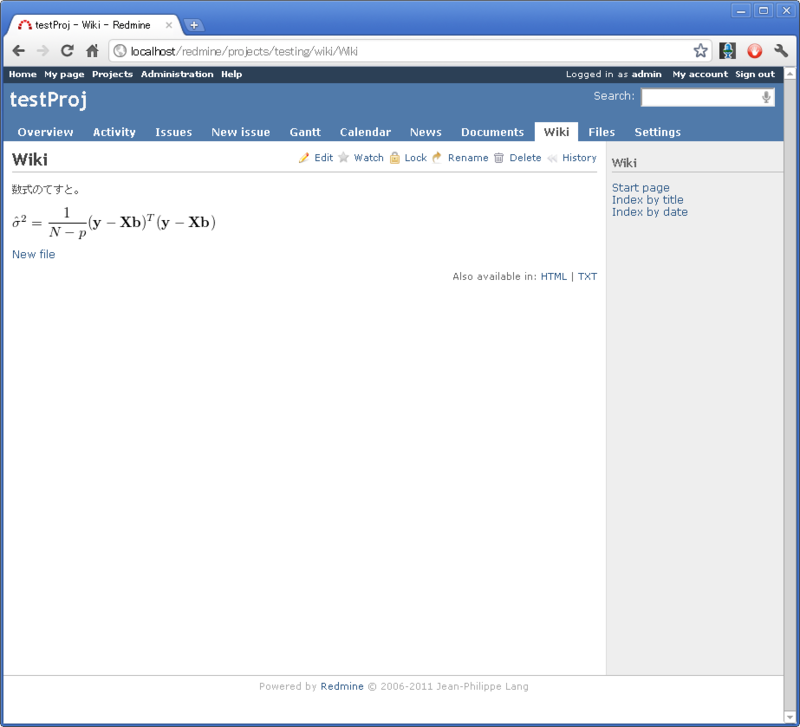This screenshot has height=727, width=800.
Task: Open My account link
Action: [700, 74]
